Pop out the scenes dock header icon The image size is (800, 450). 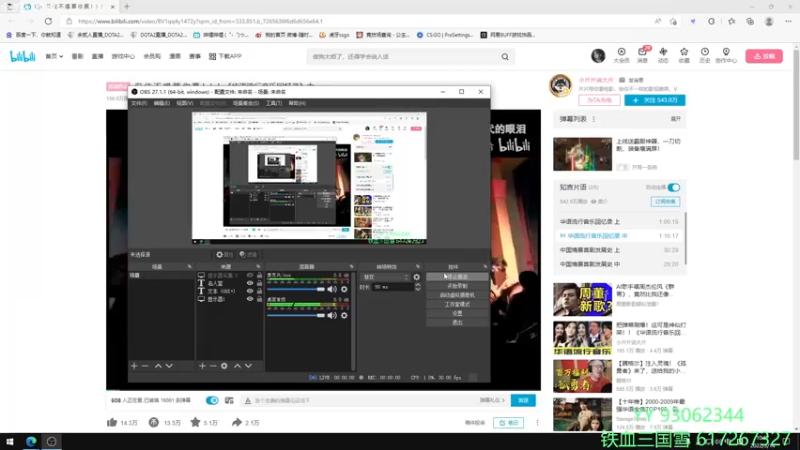pos(189,267)
